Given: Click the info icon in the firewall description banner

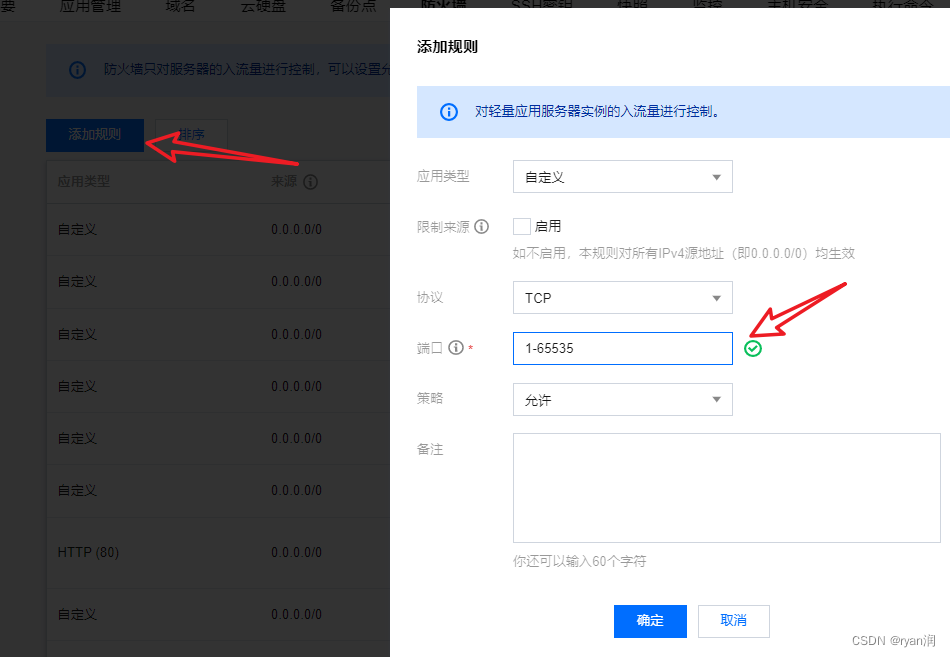Looking at the screenshot, I should 79,69.
